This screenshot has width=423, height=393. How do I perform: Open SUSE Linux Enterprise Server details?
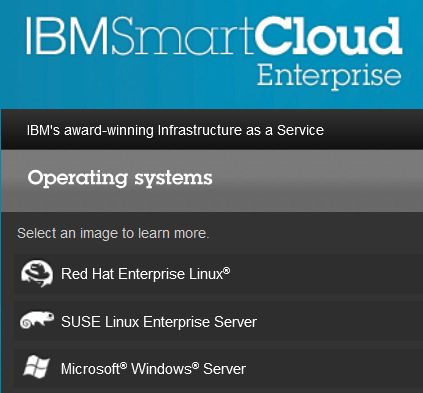(x=218, y=321)
